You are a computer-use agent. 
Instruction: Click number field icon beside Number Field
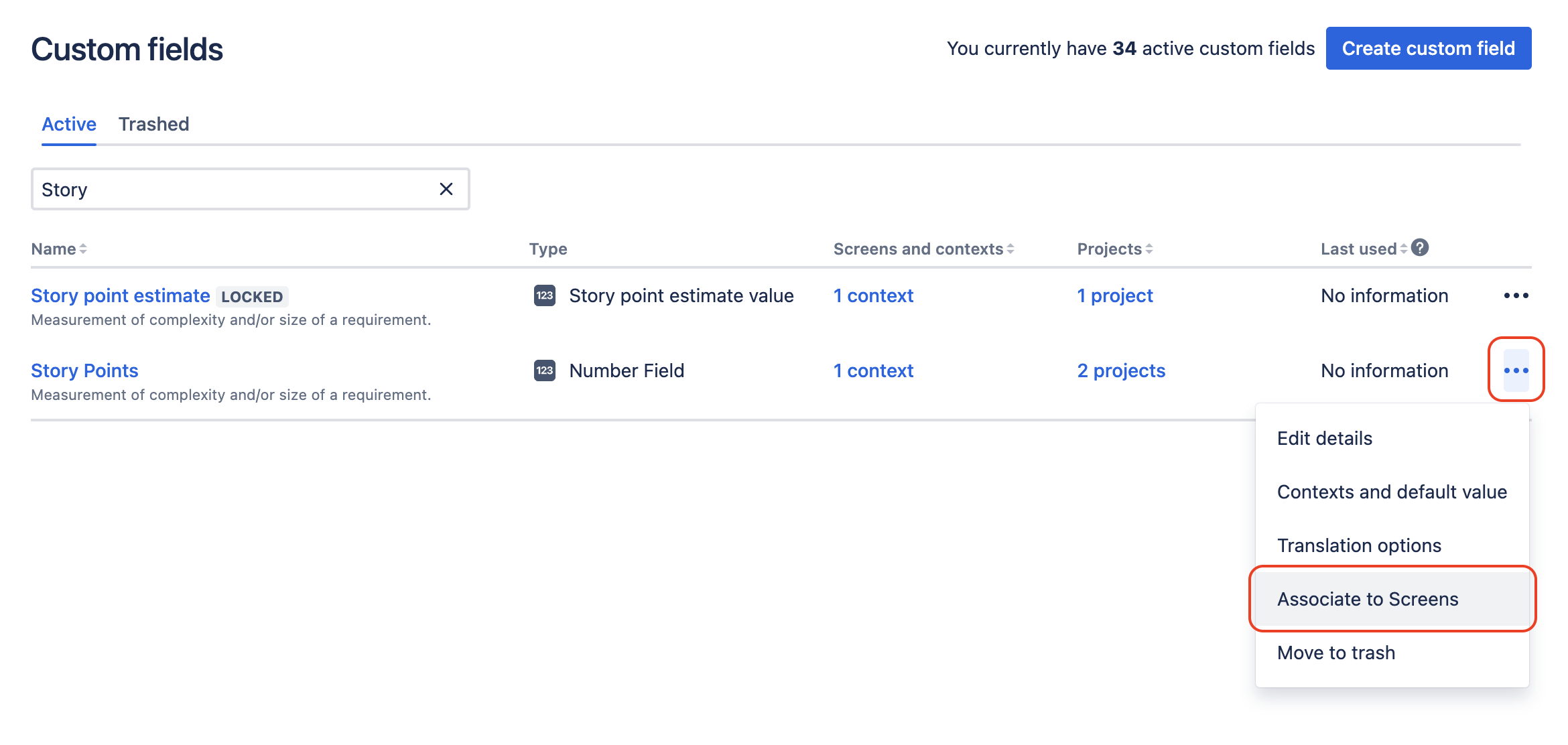(x=545, y=370)
